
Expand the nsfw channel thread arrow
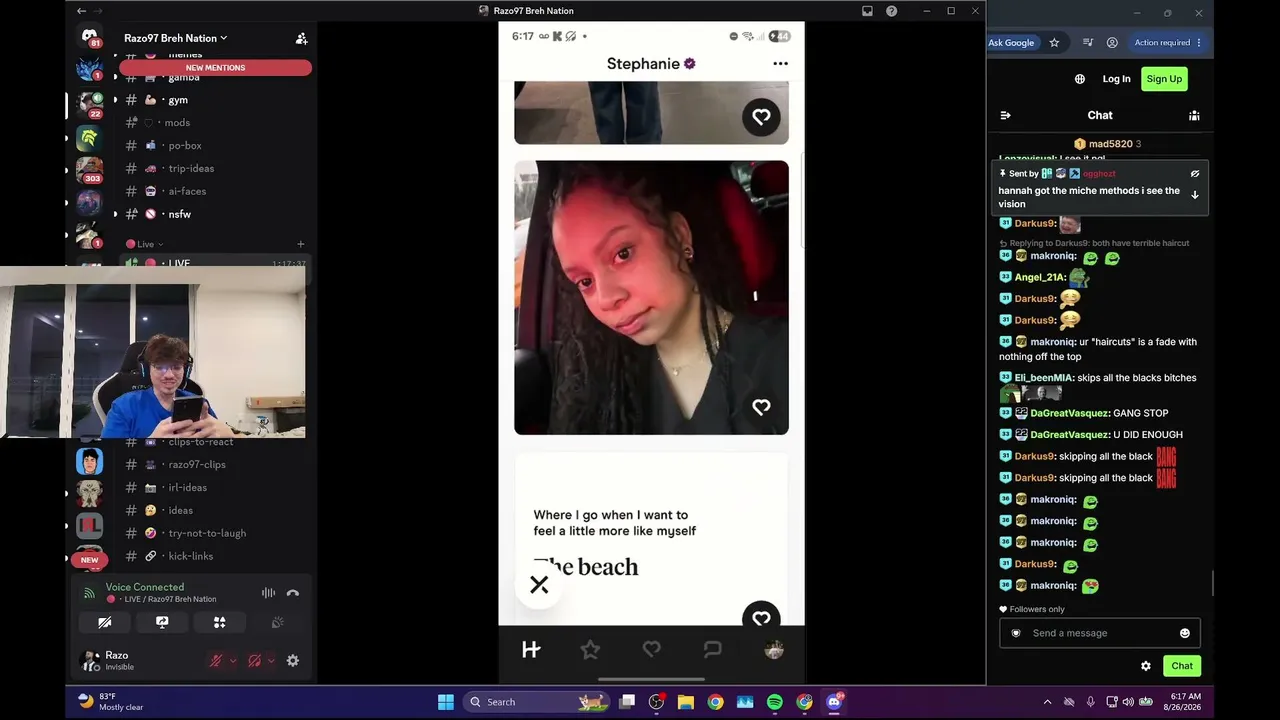[115, 214]
